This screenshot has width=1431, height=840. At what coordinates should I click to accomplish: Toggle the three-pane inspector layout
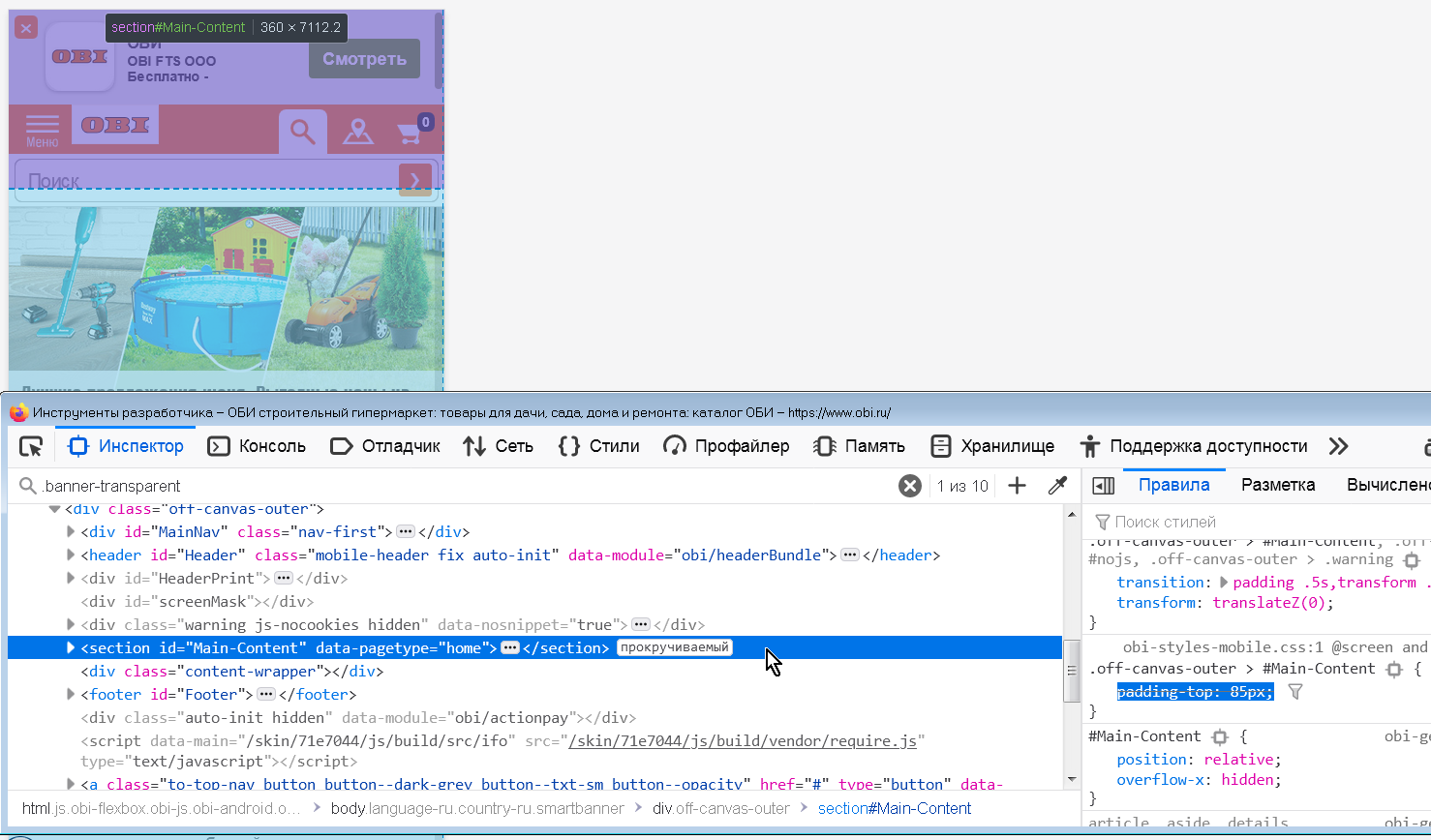[x=1103, y=485]
